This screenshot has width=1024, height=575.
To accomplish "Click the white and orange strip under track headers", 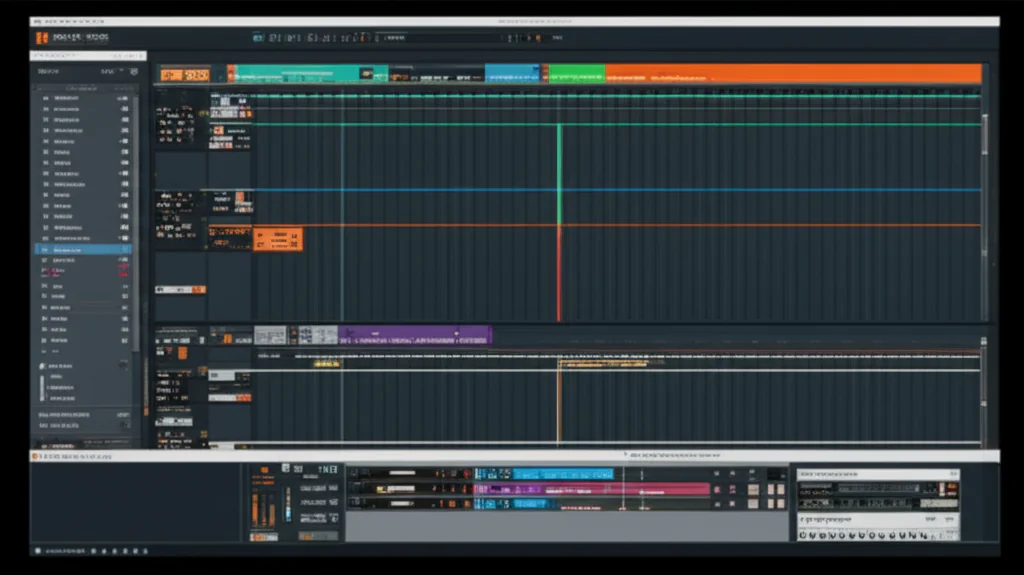I will point(180,289).
